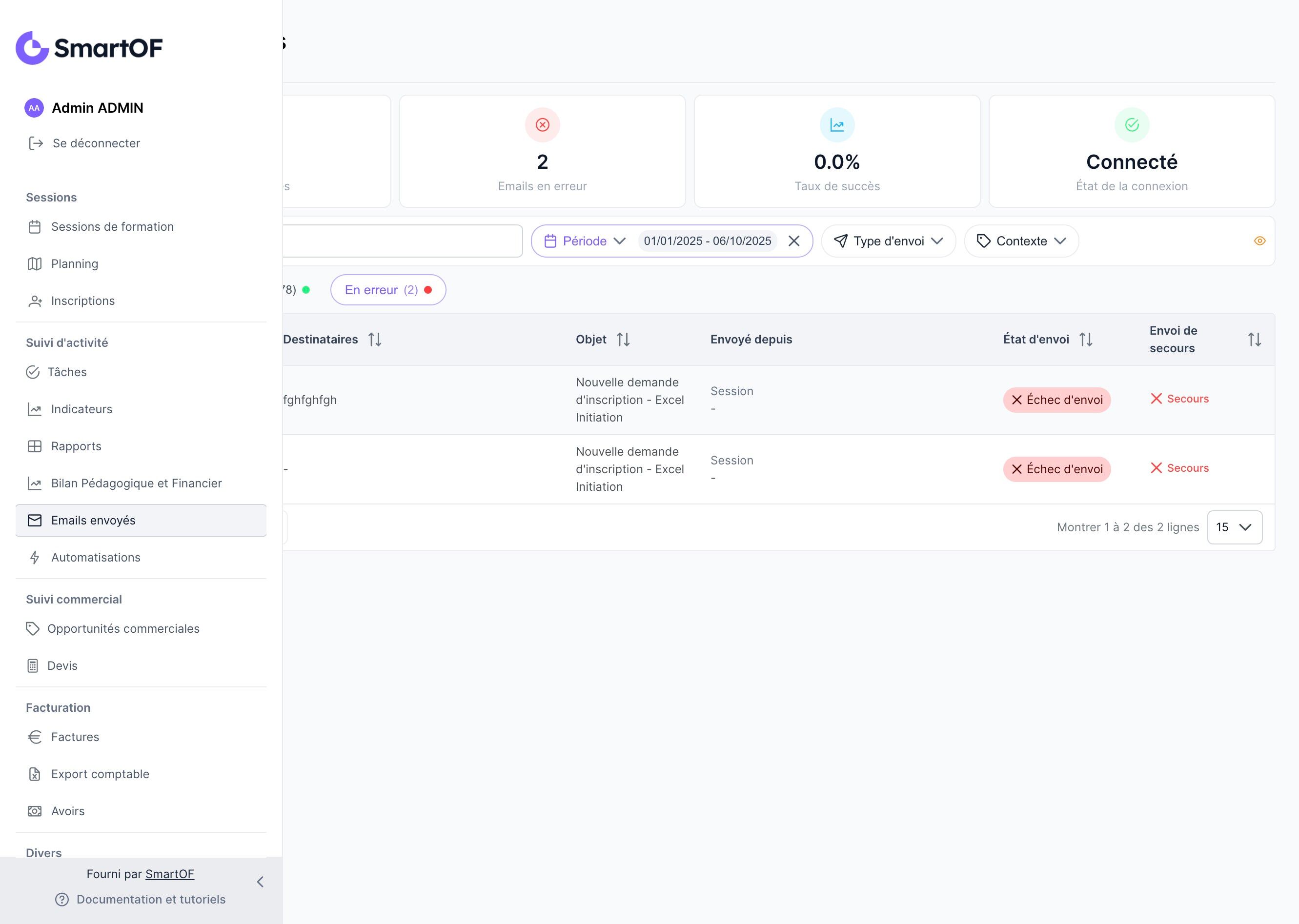Open the Emails envoyés menu item

[93, 521]
